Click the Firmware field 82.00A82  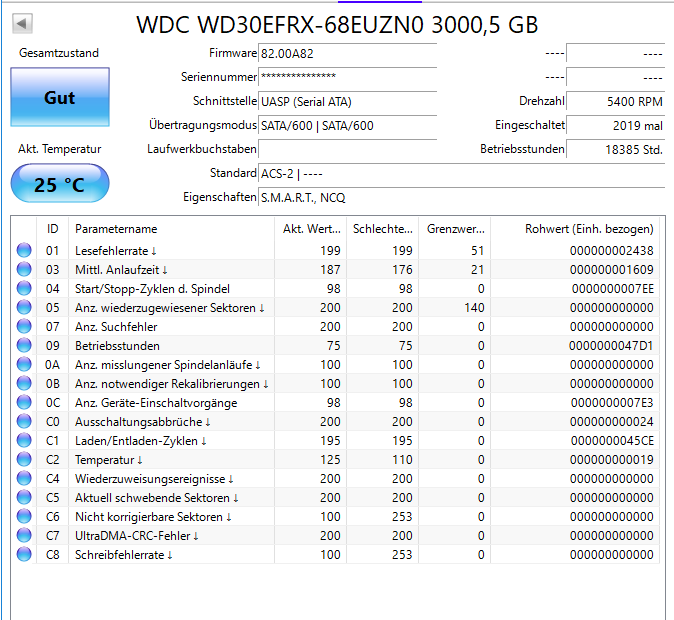click(347, 54)
